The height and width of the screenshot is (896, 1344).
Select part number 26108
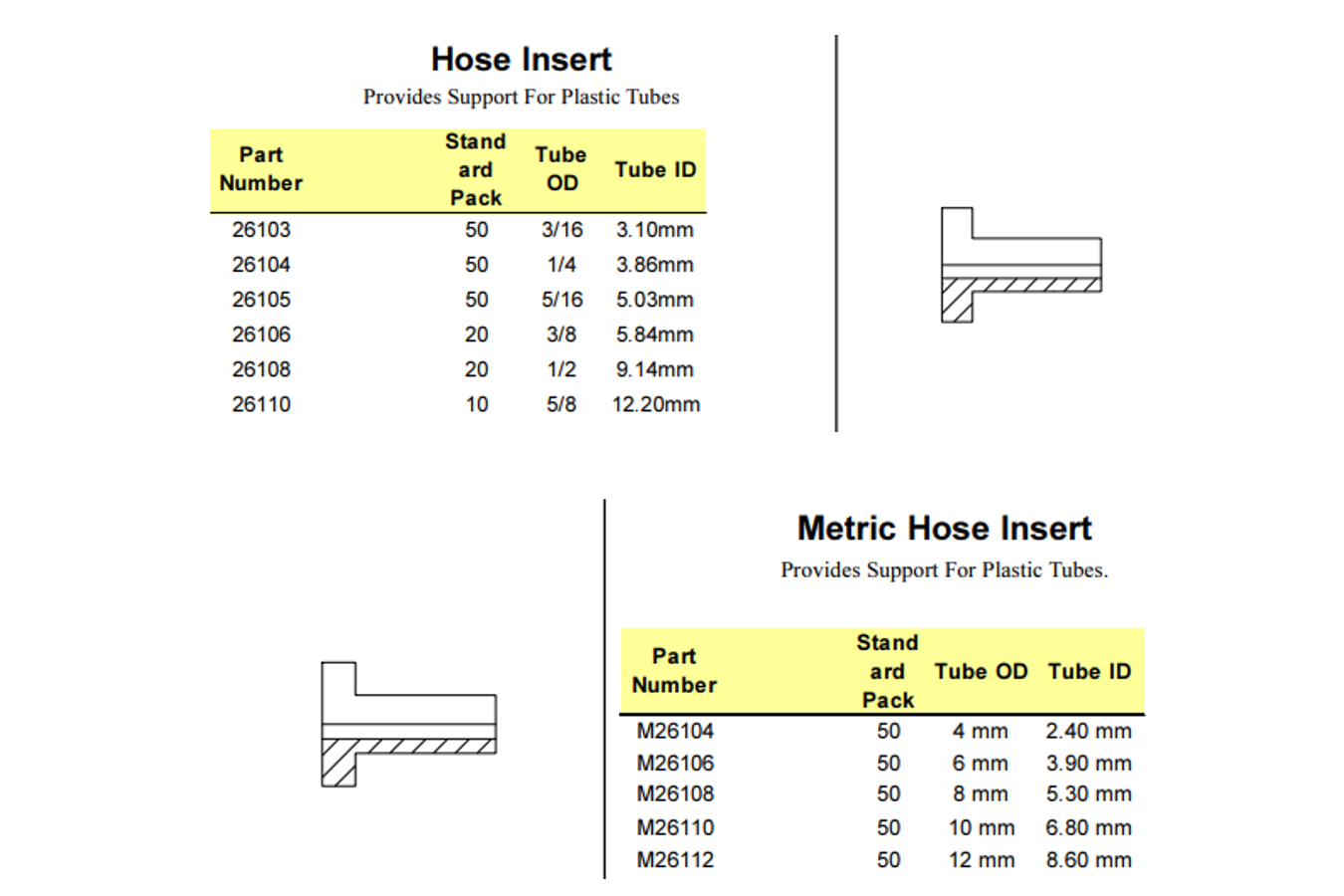[x=261, y=369]
